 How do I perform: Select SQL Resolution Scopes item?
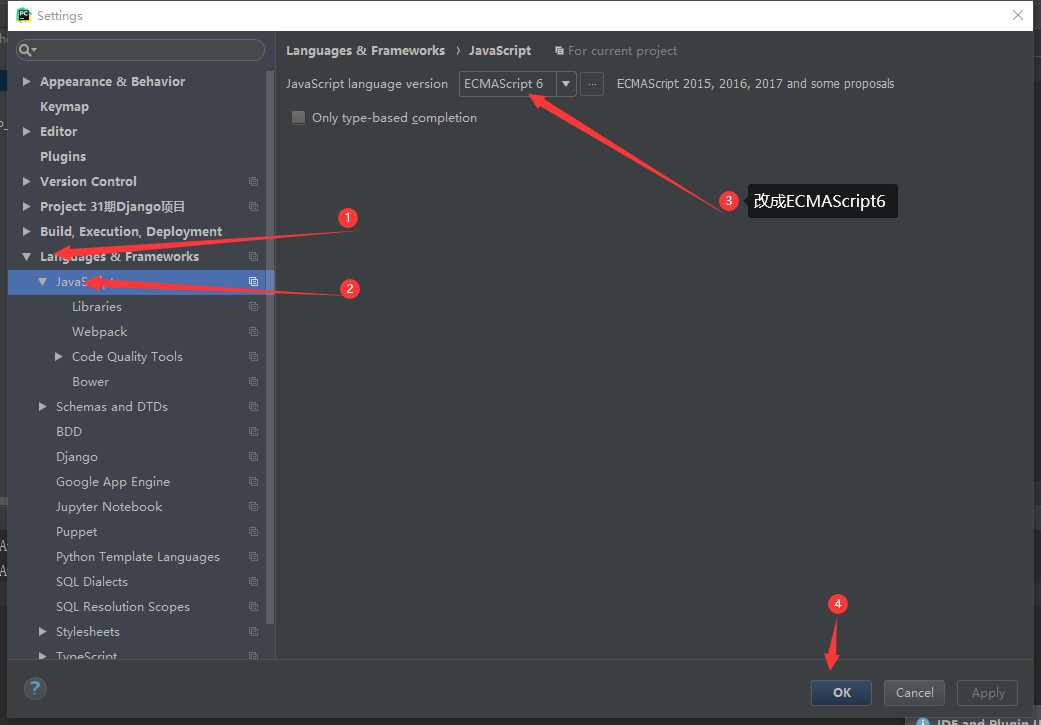(123, 607)
